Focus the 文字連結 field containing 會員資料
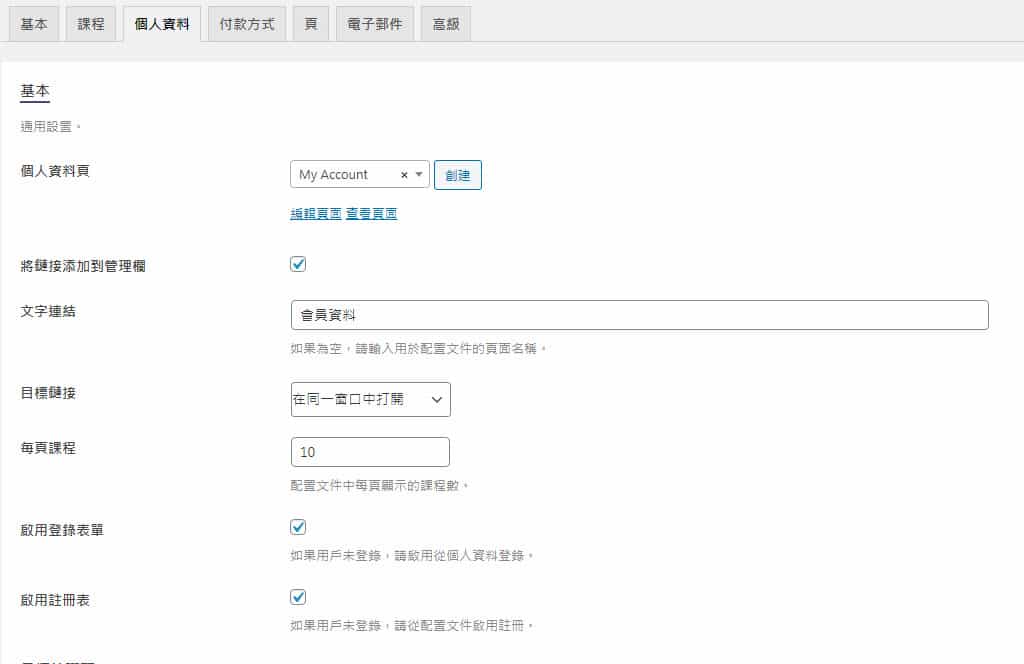Viewport: 1024px width, 664px height. point(639,315)
